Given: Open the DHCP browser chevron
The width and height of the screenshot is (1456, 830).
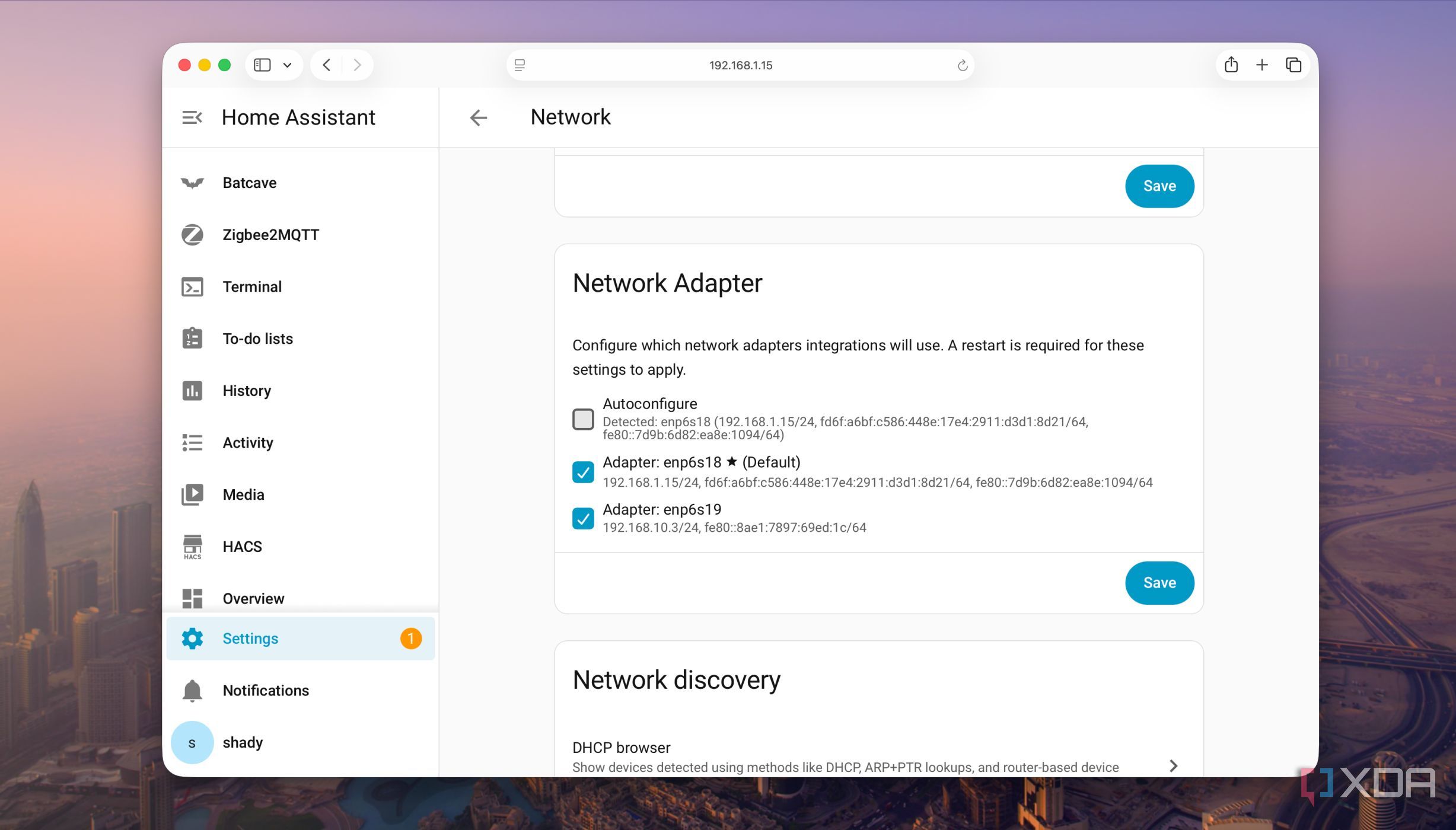Looking at the screenshot, I should [1173, 765].
